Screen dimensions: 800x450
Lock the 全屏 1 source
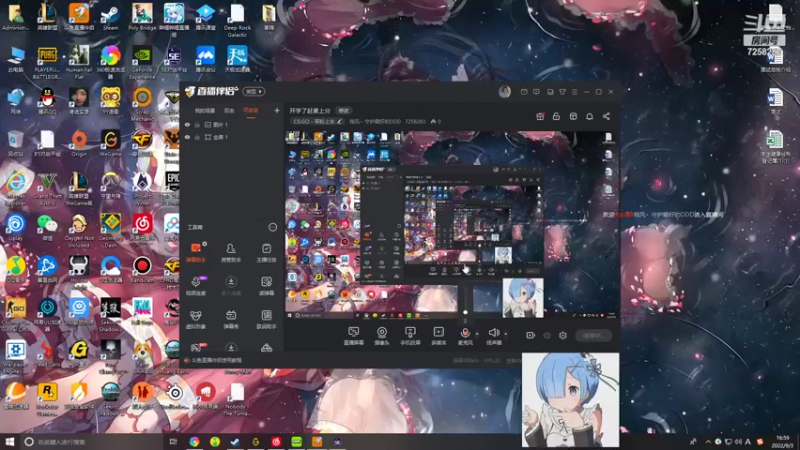[x=197, y=137]
